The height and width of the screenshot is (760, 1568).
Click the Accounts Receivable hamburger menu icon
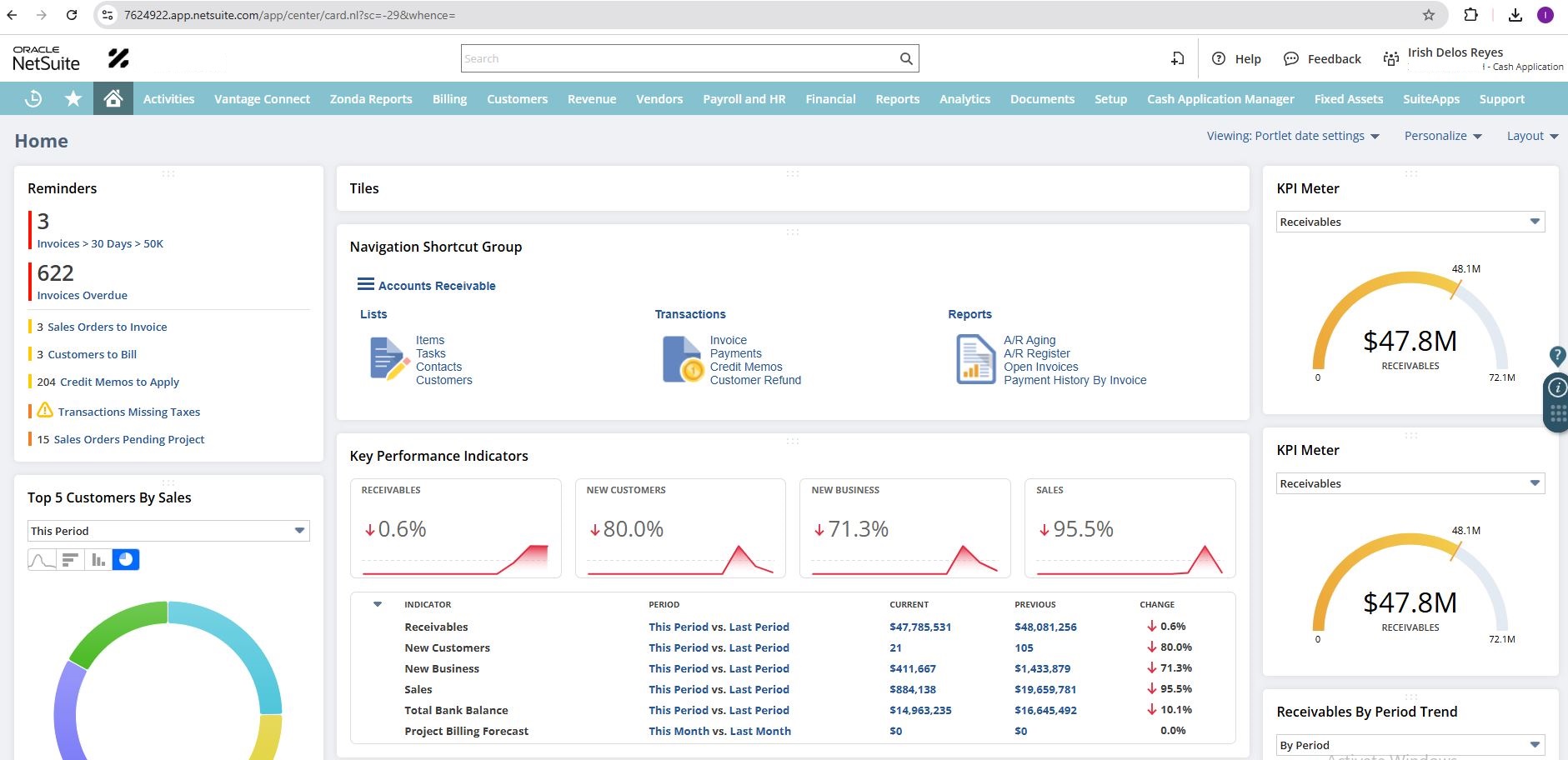coord(365,285)
